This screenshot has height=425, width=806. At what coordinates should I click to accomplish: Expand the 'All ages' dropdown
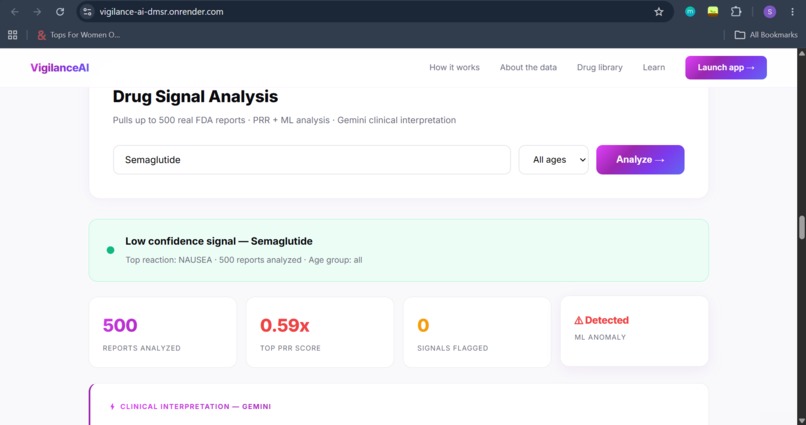click(553, 160)
